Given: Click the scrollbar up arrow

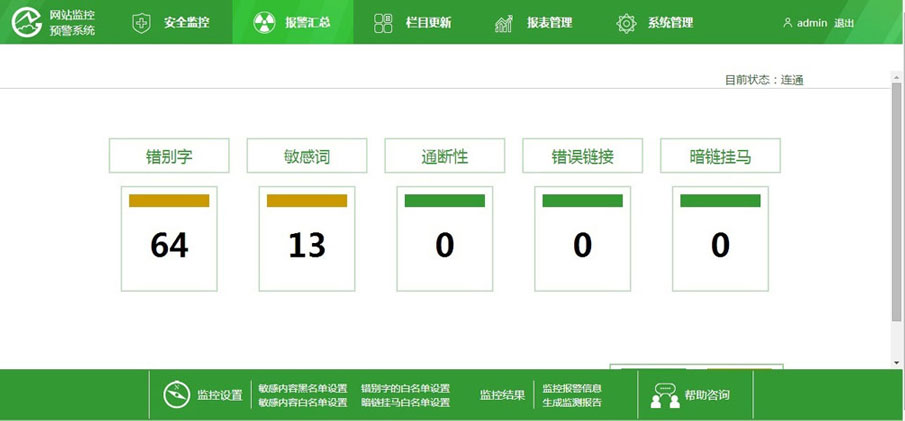Looking at the screenshot, I should pyautogui.click(x=896, y=77).
